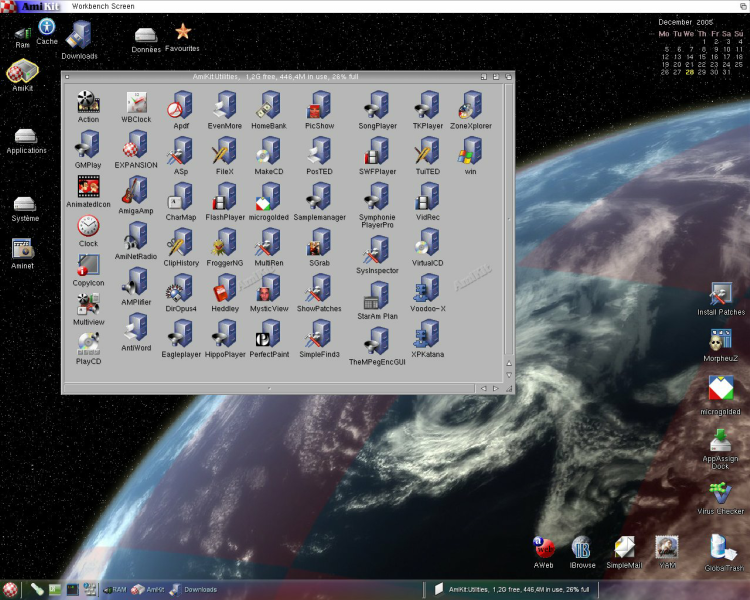Open the Applications drive icon
Viewport: 750px width, 600px height.
point(25,136)
